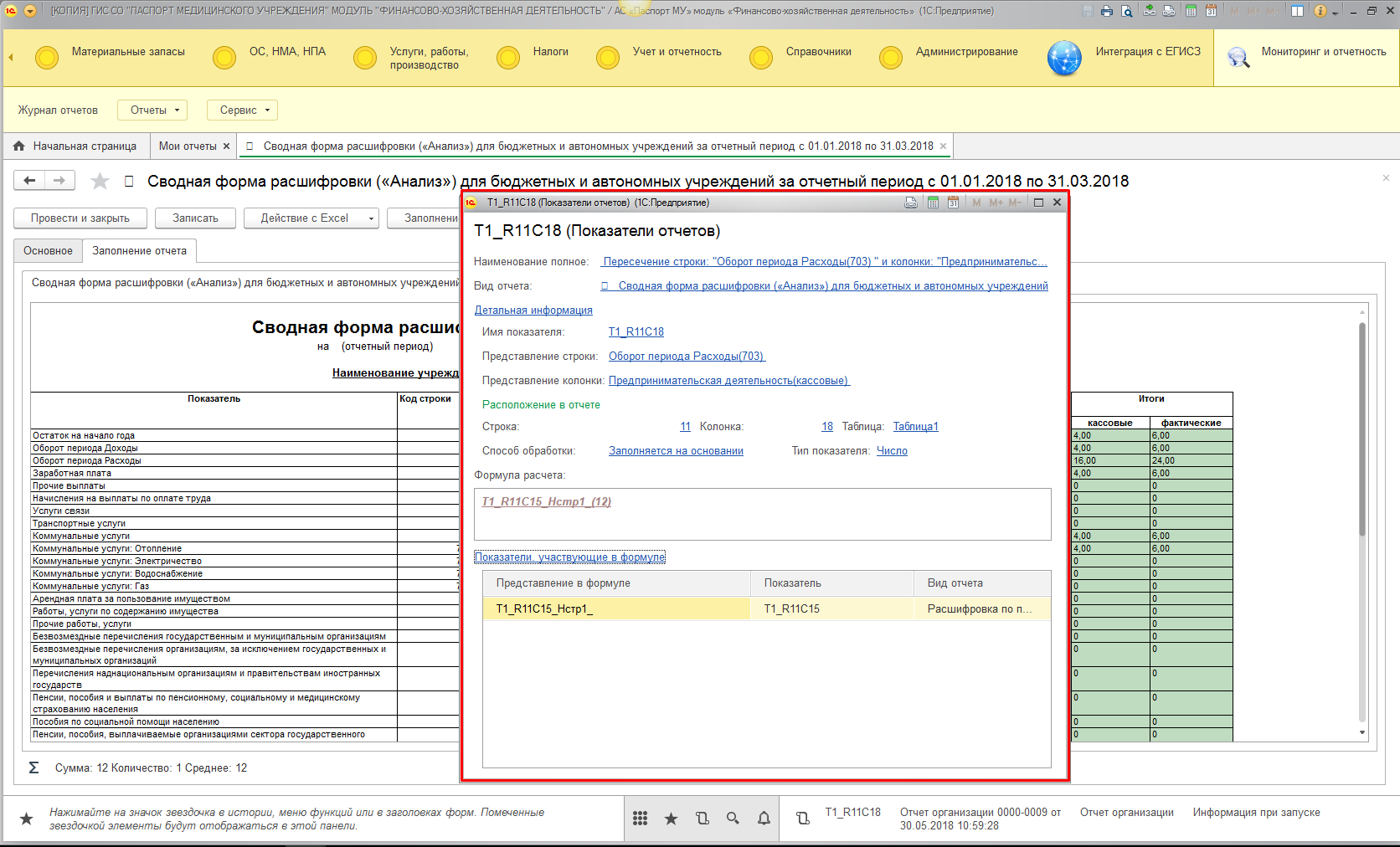Switch to the Мои отчеты tab
The height and width of the screenshot is (847, 1400).
click(x=188, y=146)
